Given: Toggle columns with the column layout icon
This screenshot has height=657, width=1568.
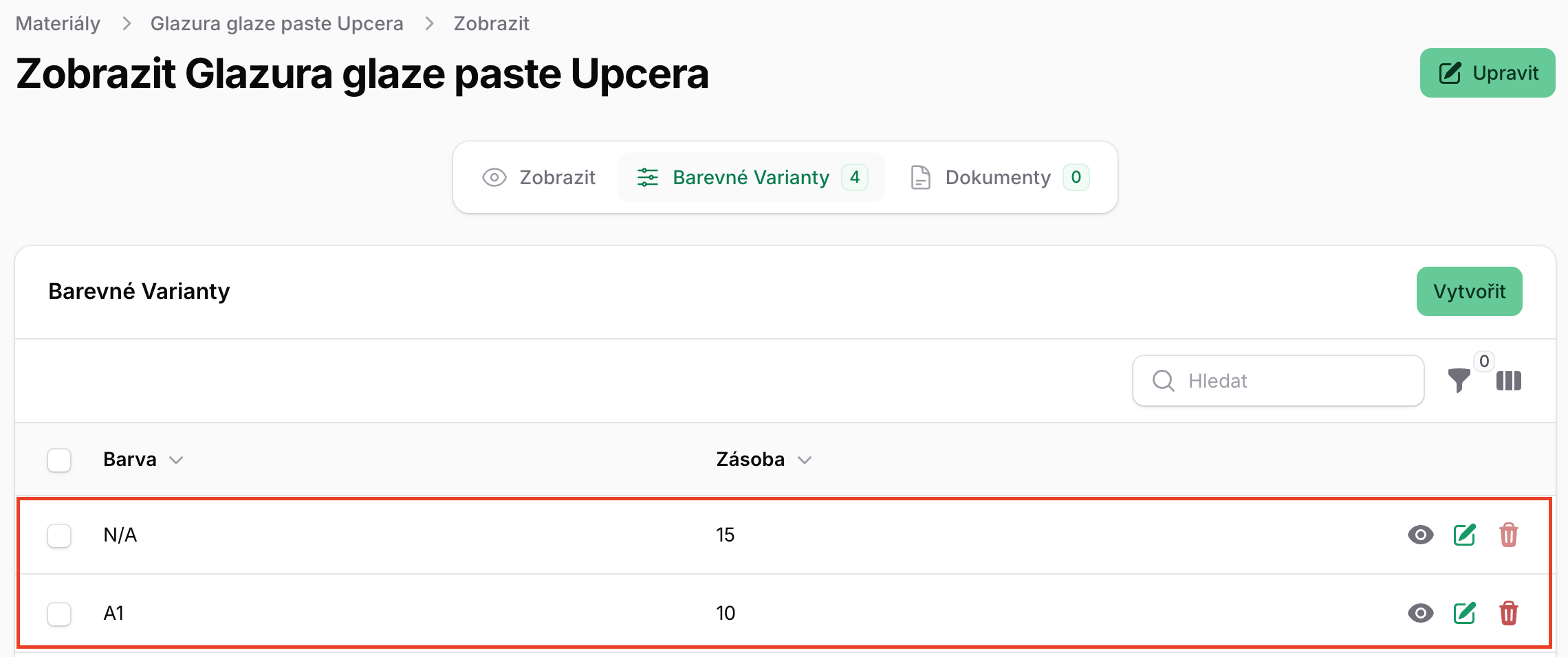Looking at the screenshot, I should [1509, 381].
